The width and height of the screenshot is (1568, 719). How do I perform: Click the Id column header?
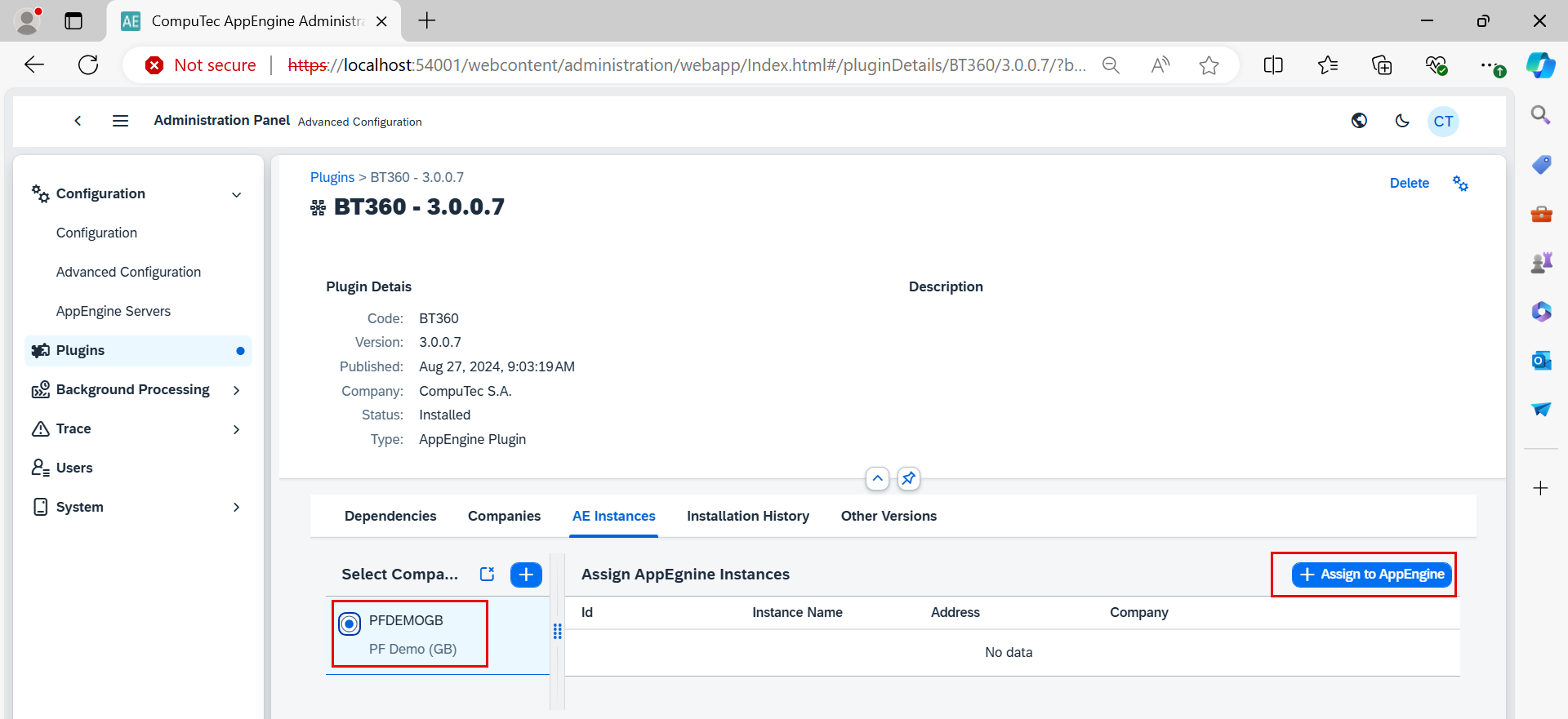(587, 612)
